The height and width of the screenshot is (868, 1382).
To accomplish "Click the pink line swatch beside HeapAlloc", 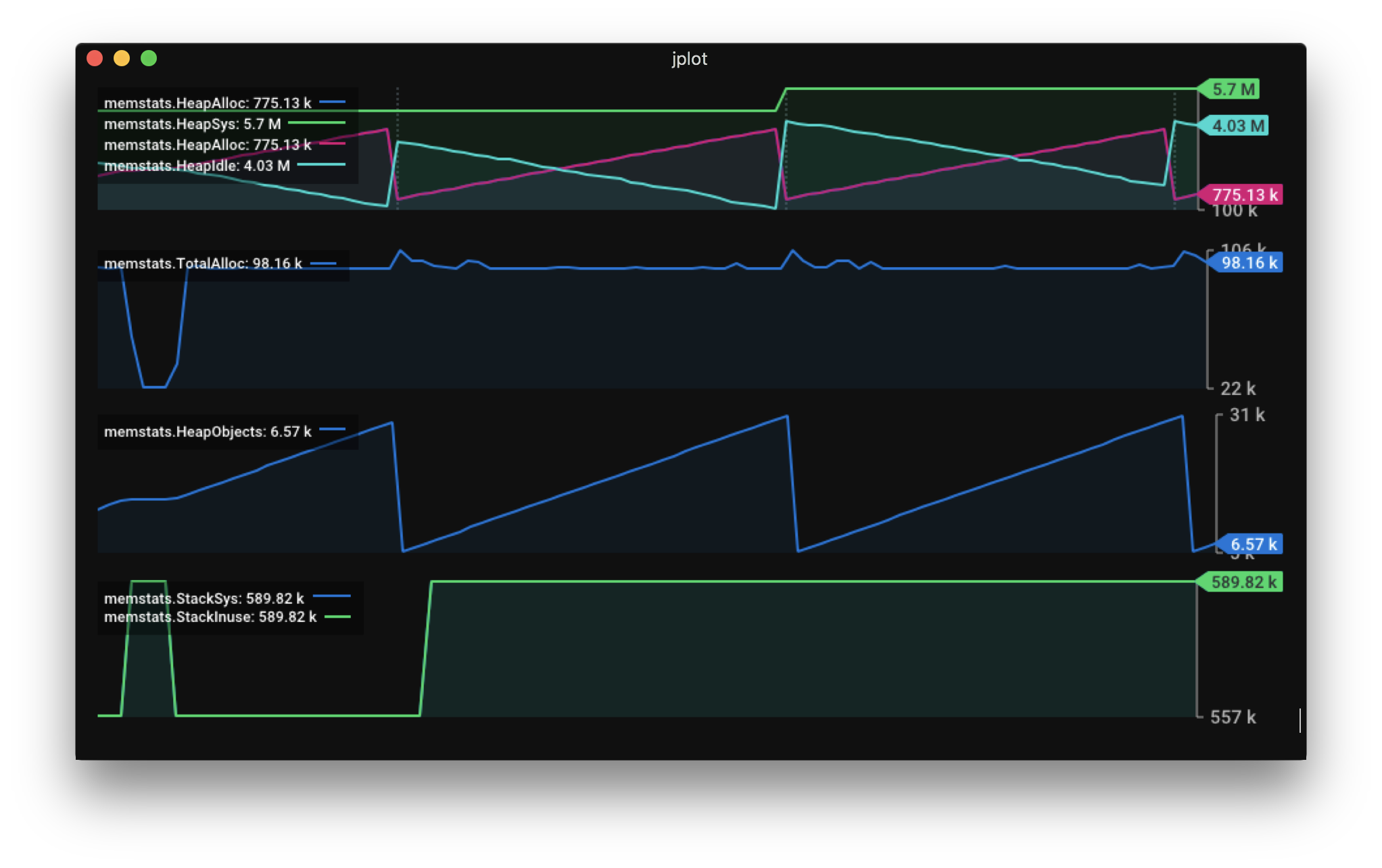I will pyautogui.click(x=331, y=144).
